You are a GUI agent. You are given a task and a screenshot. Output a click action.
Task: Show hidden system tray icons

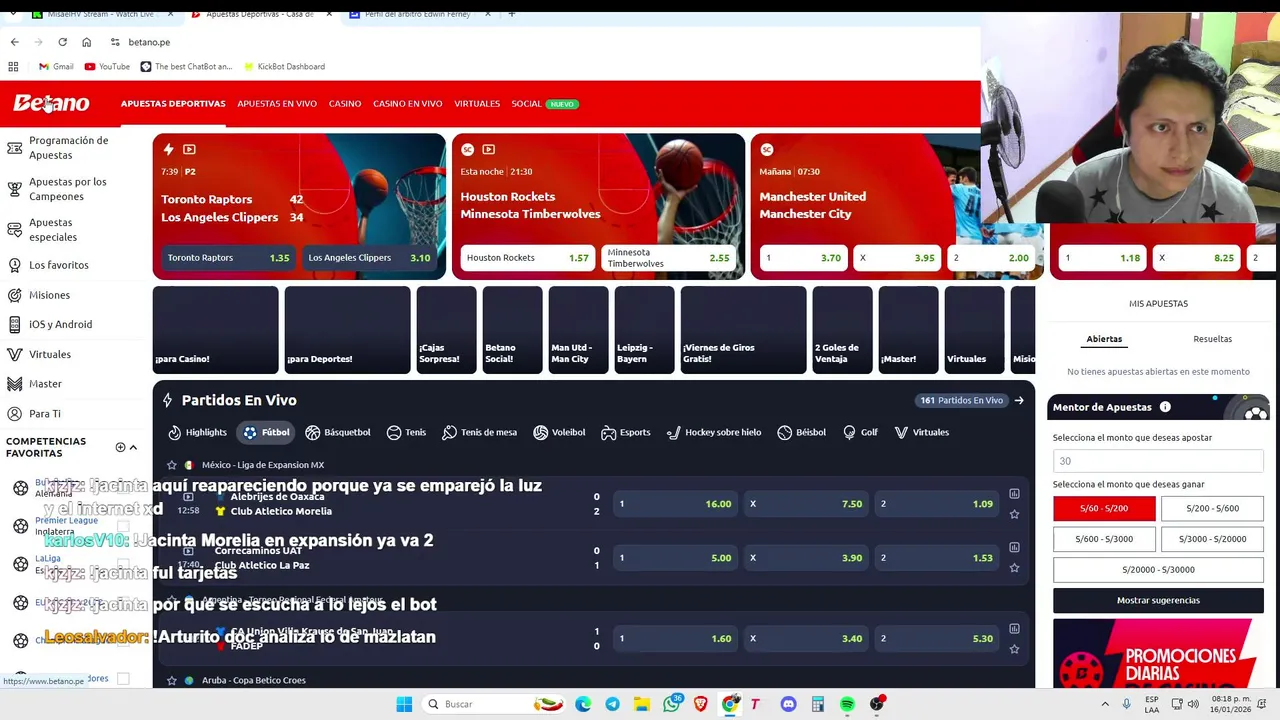[1105, 704]
